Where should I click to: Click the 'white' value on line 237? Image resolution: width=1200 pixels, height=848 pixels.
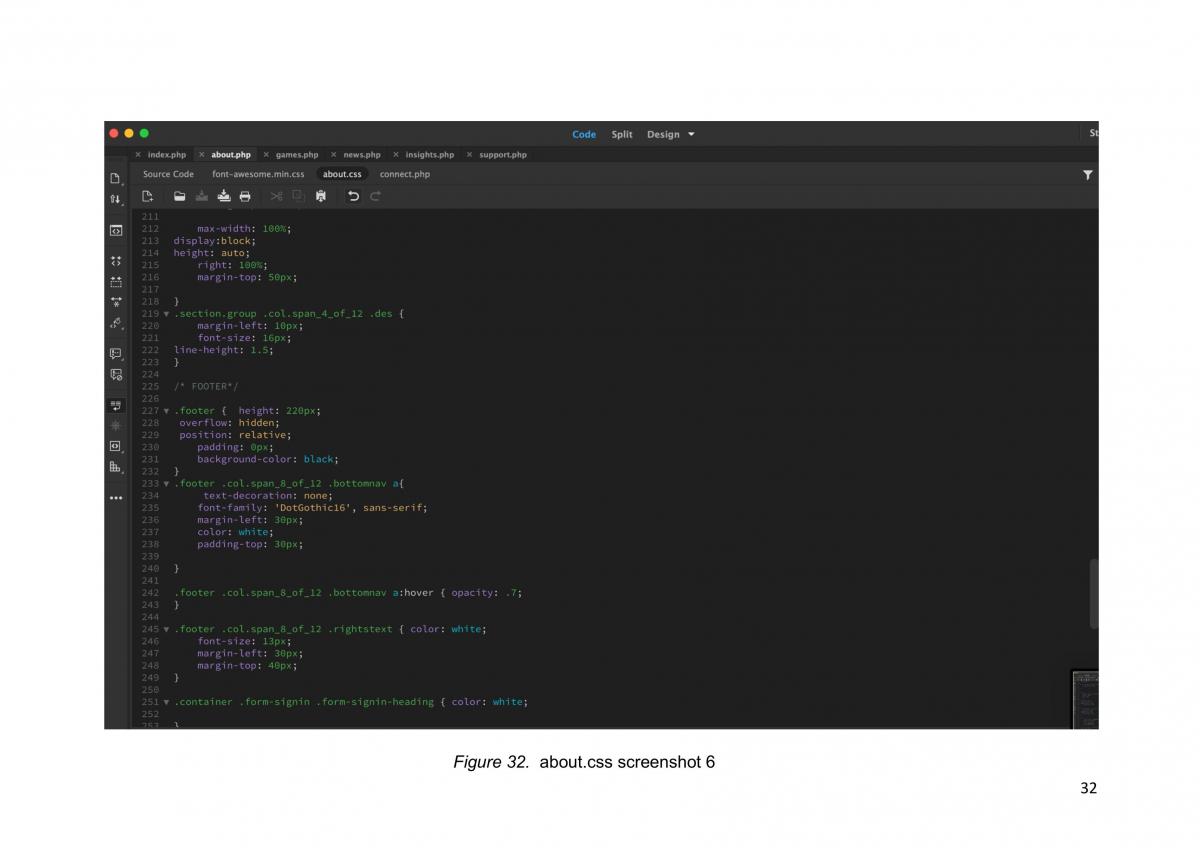(x=253, y=532)
